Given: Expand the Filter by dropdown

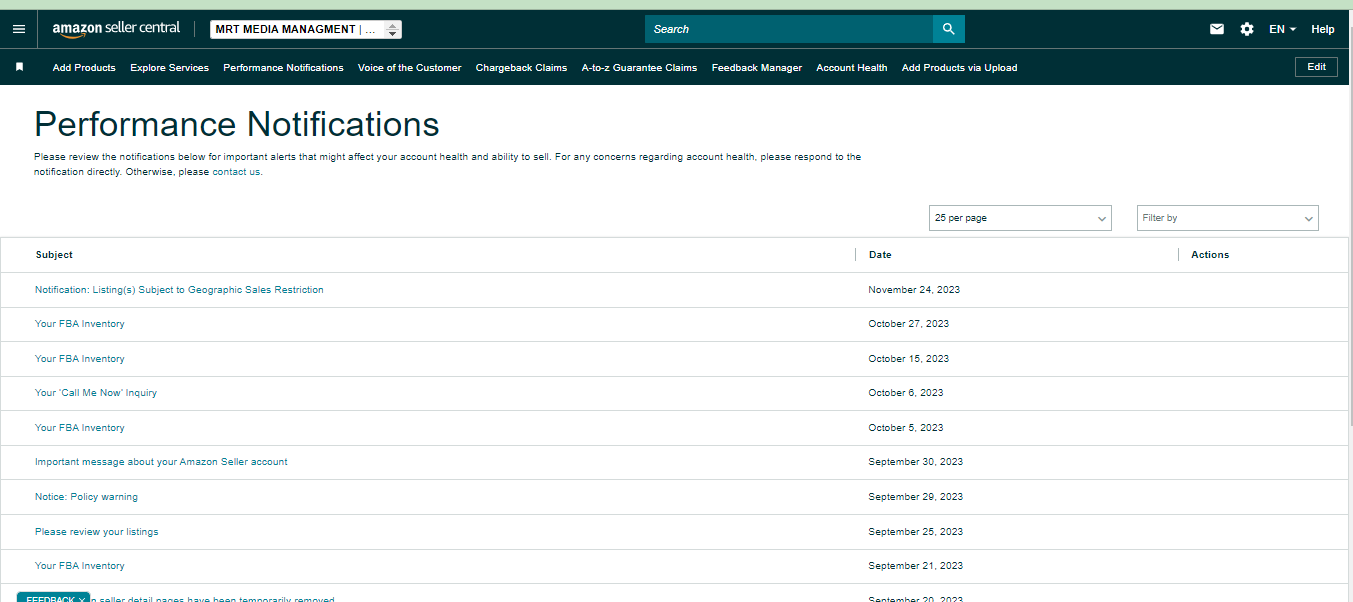Looking at the screenshot, I should pyautogui.click(x=1228, y=218).
